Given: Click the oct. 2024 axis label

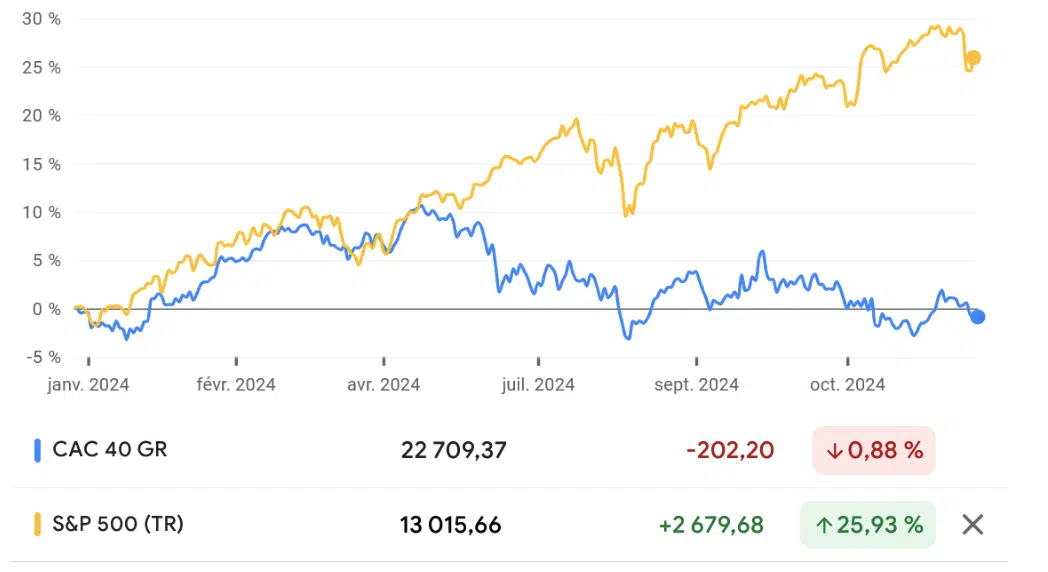Looking at the screenshot, I should pyautogui.click(x=847, y=385).
